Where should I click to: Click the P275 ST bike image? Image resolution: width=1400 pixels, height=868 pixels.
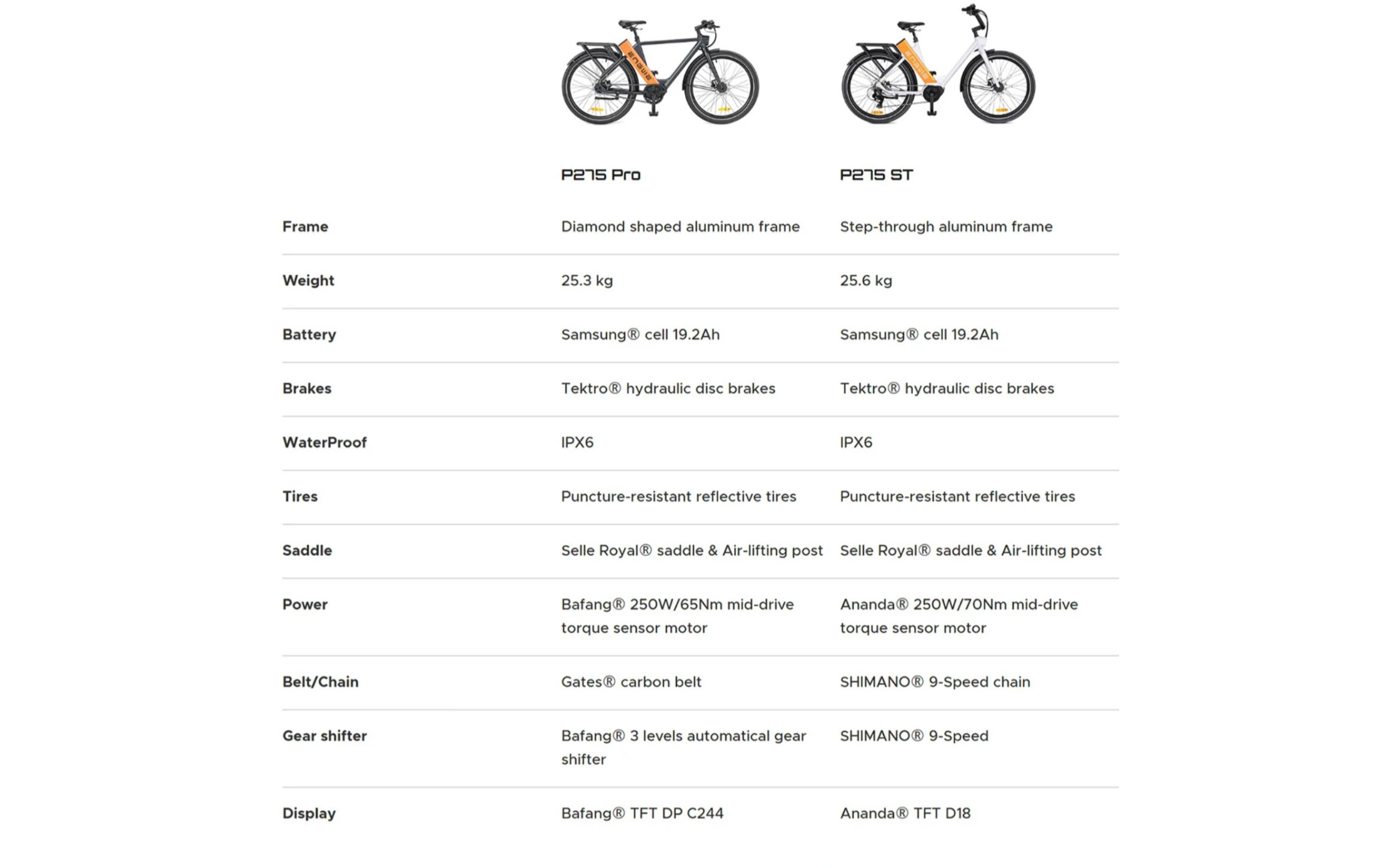[938, 66]
